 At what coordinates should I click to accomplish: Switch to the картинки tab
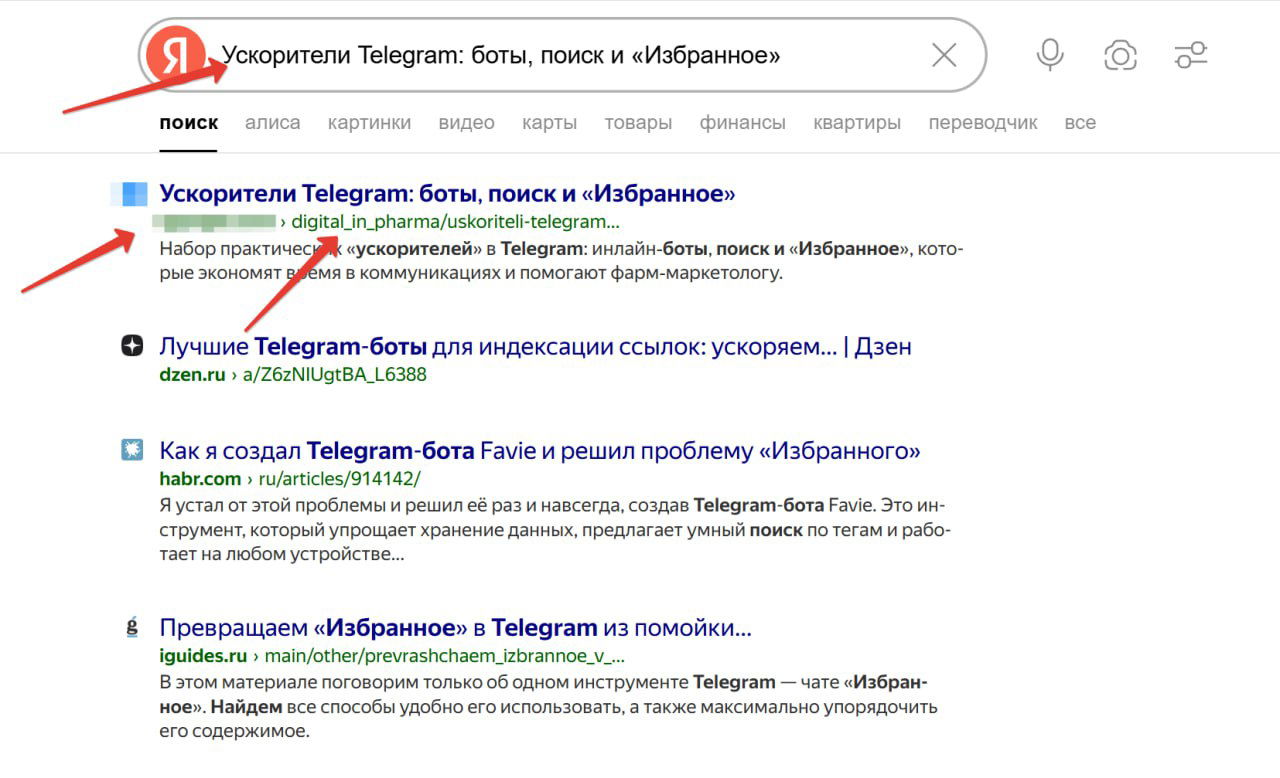370,122
